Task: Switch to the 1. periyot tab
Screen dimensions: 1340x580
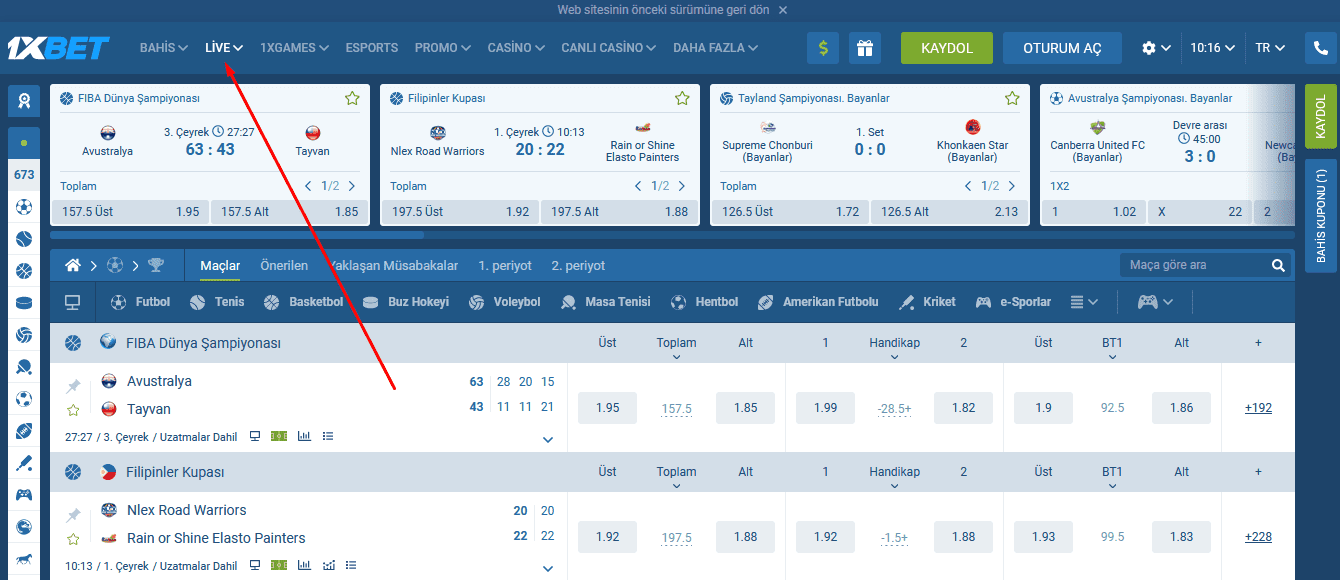Action: click(505, 265)
